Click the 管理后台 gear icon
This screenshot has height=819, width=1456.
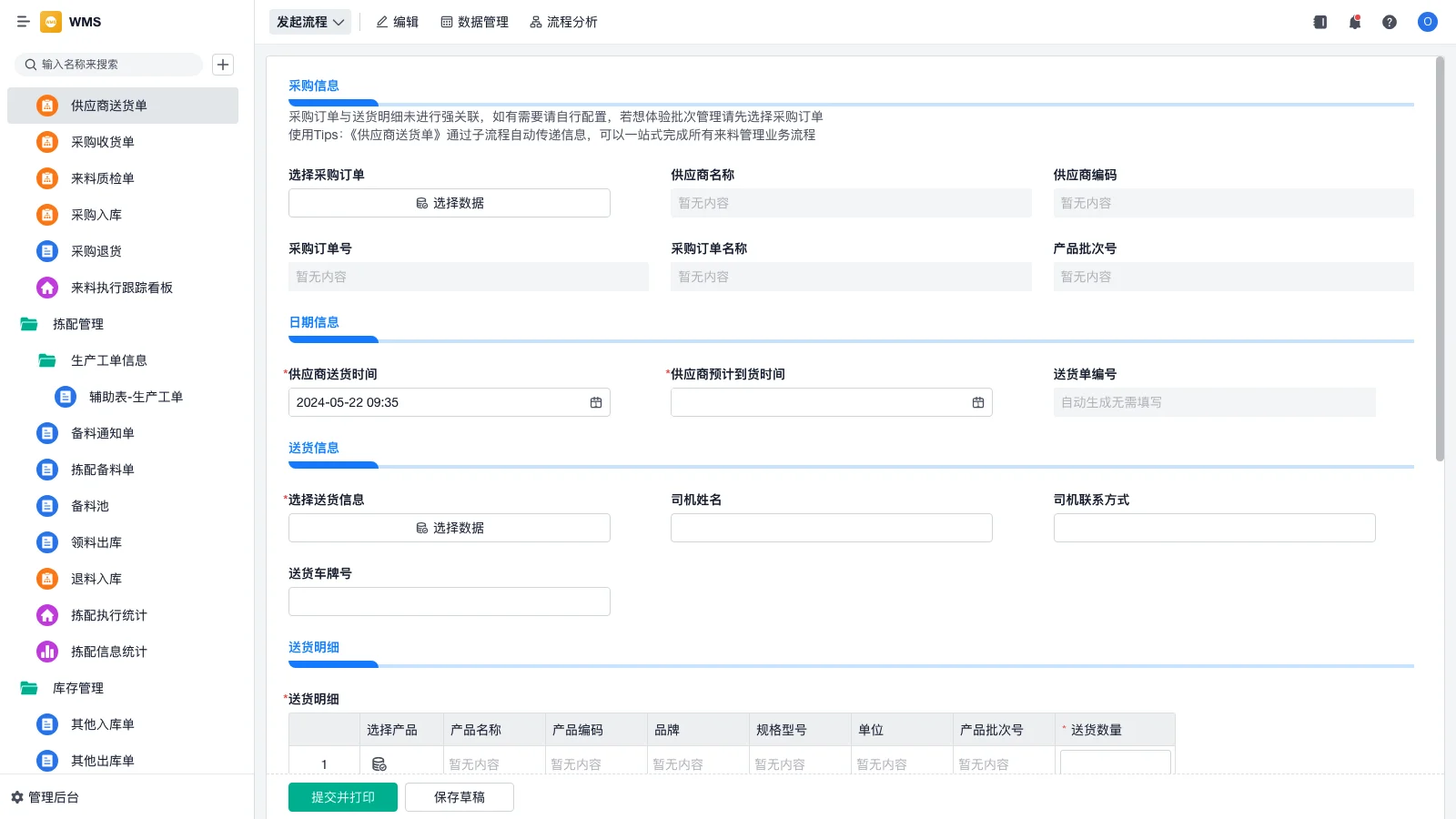[x=17, y=797]
